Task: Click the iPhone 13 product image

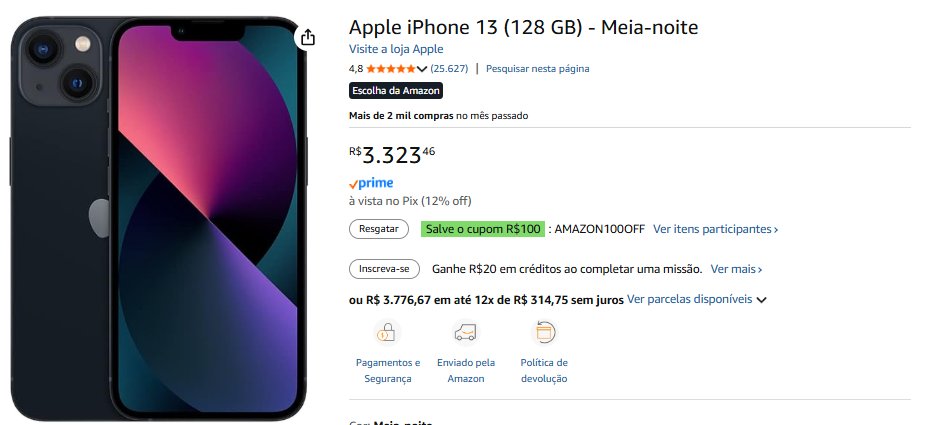Action: point(160,215)
